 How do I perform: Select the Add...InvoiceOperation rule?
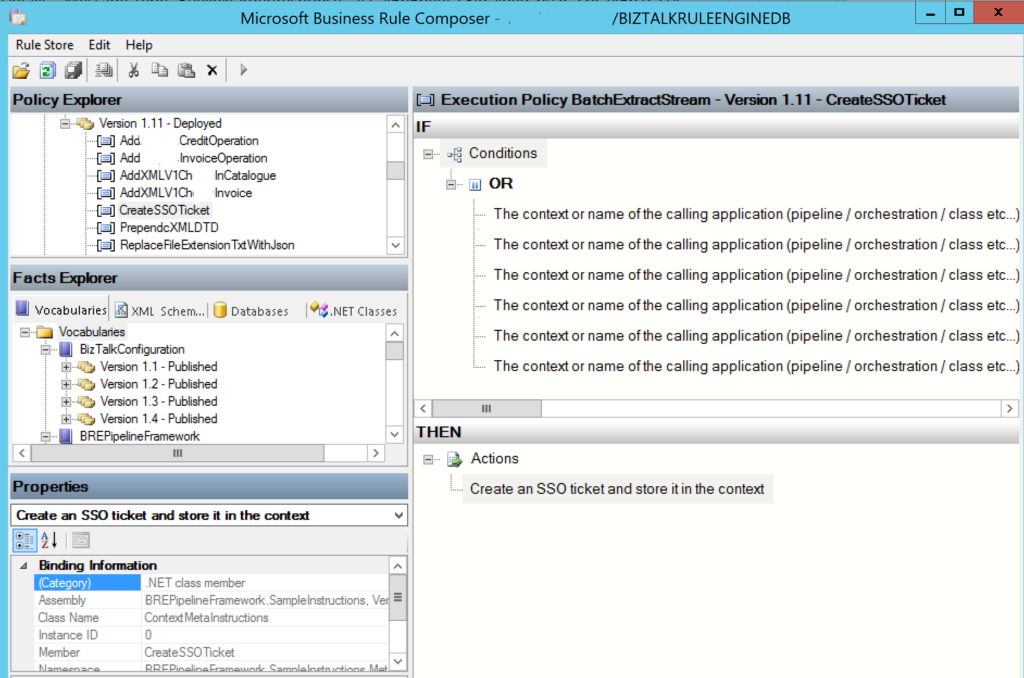pos(193,159)
